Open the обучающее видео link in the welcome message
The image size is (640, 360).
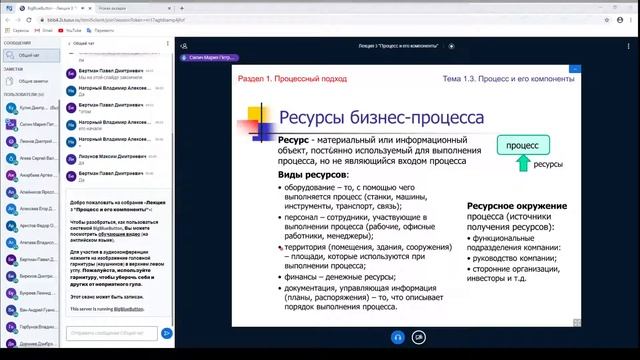click(x=119, y=234)
